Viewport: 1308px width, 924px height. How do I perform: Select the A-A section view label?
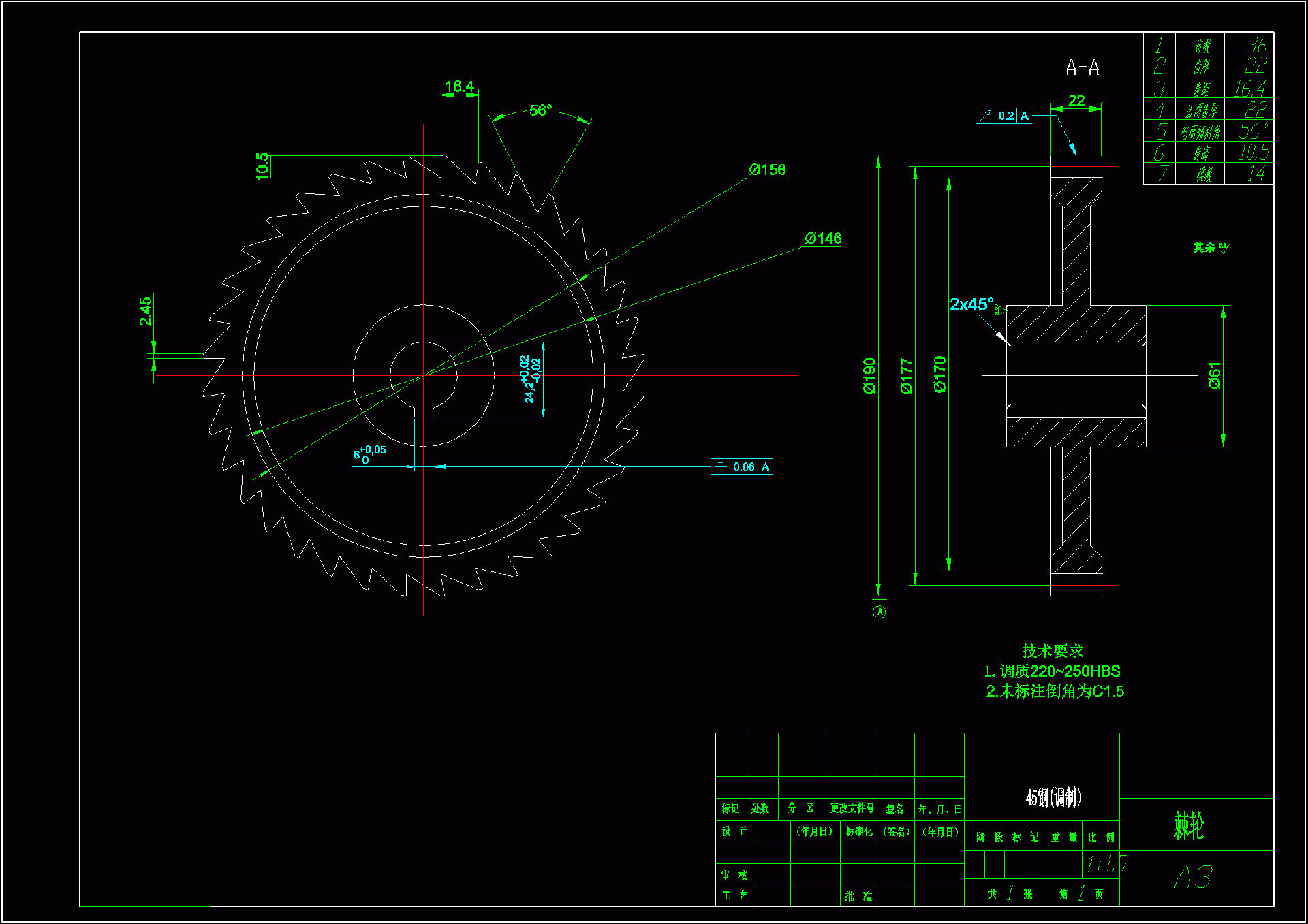pos(1083,67)
